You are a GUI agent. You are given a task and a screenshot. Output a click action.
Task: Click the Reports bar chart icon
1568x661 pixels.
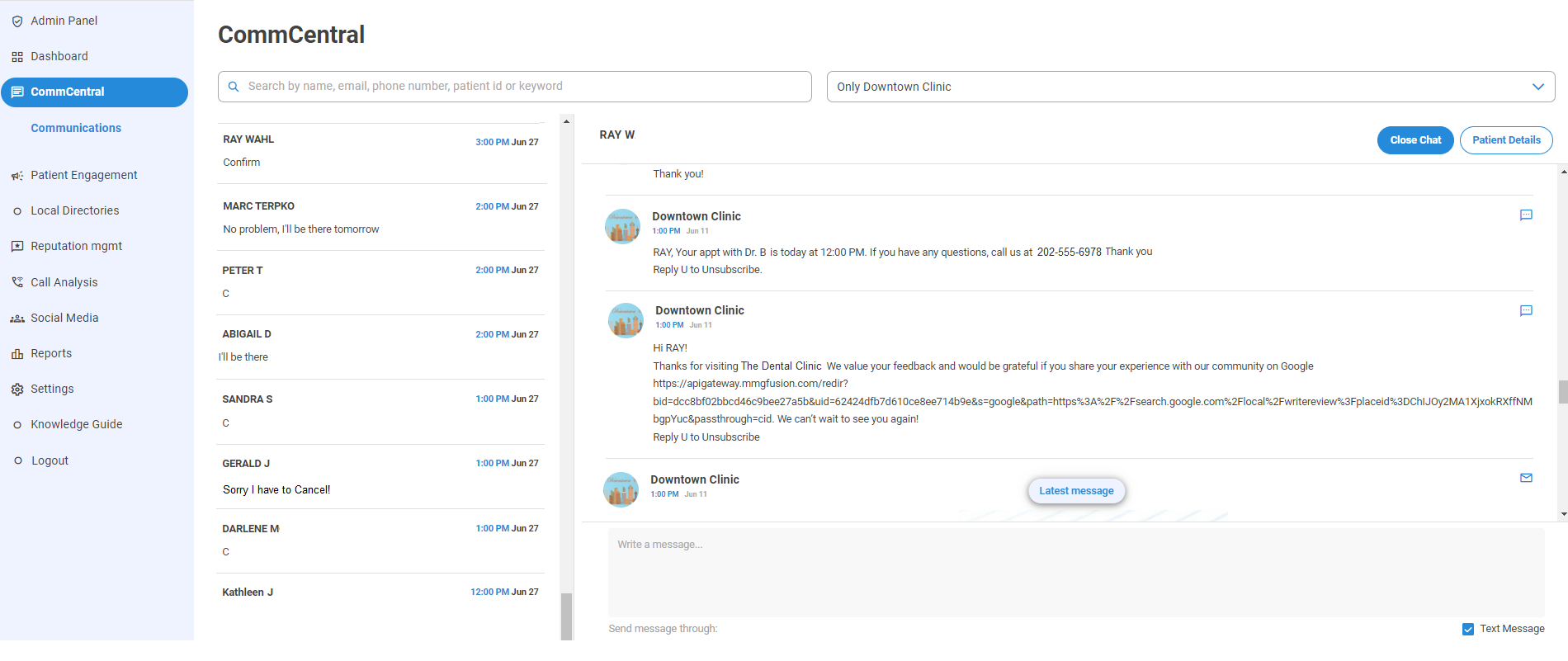pyautogui.click(x=17, y=354)
